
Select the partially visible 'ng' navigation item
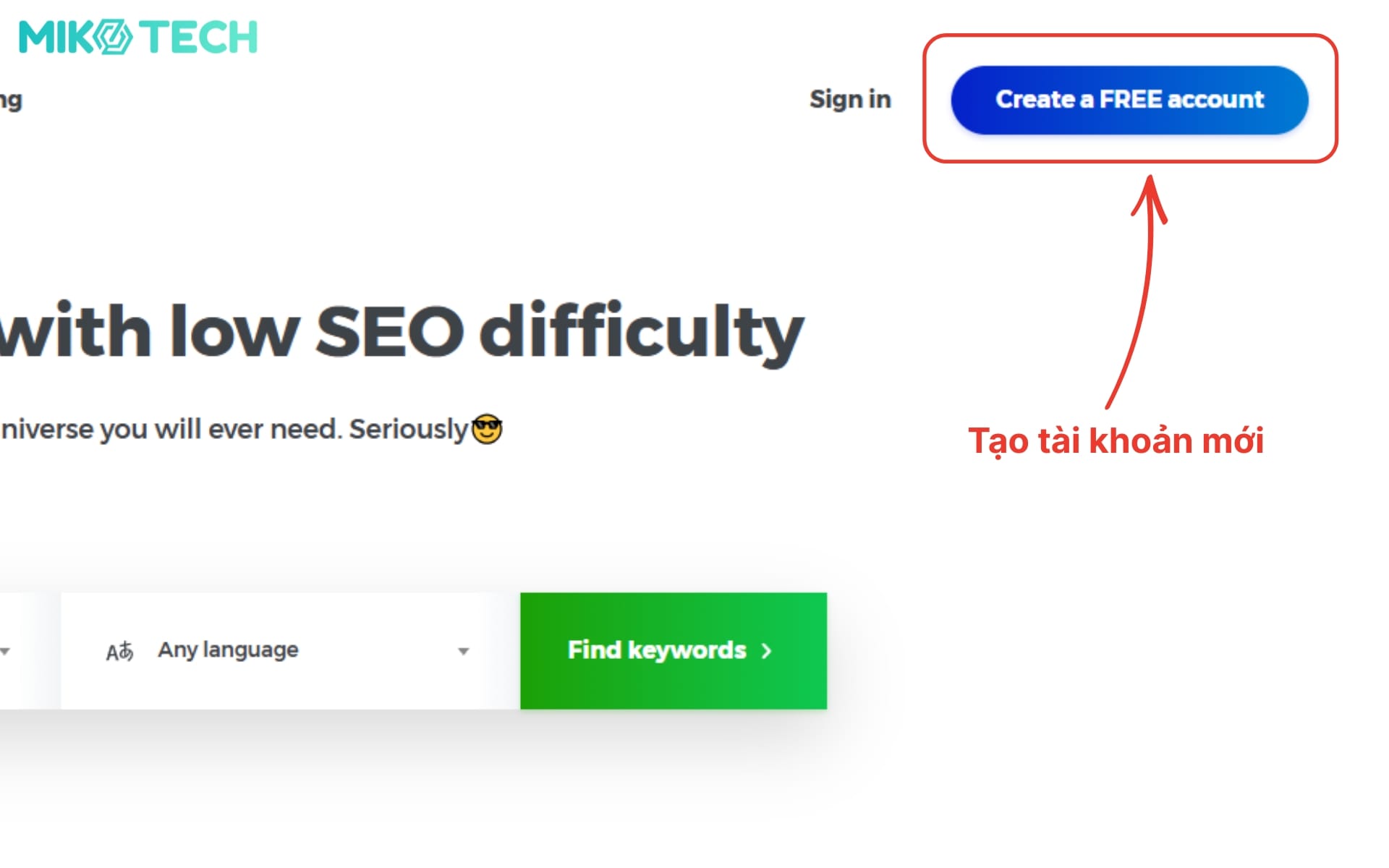[11, 100]
